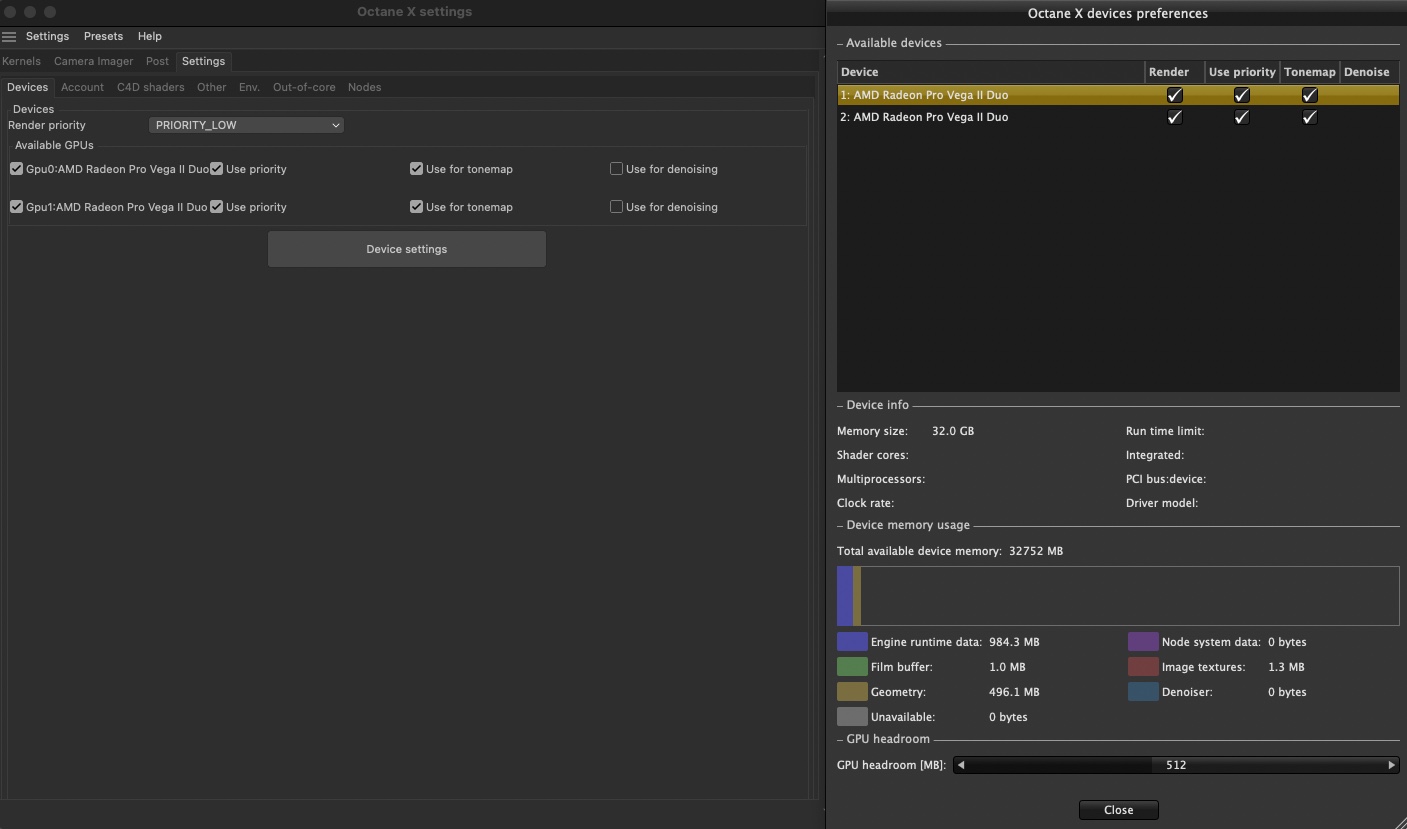Click the device memory usage bar
Viewport: 1407px width, 829px height.
(x=1118, y=596)
